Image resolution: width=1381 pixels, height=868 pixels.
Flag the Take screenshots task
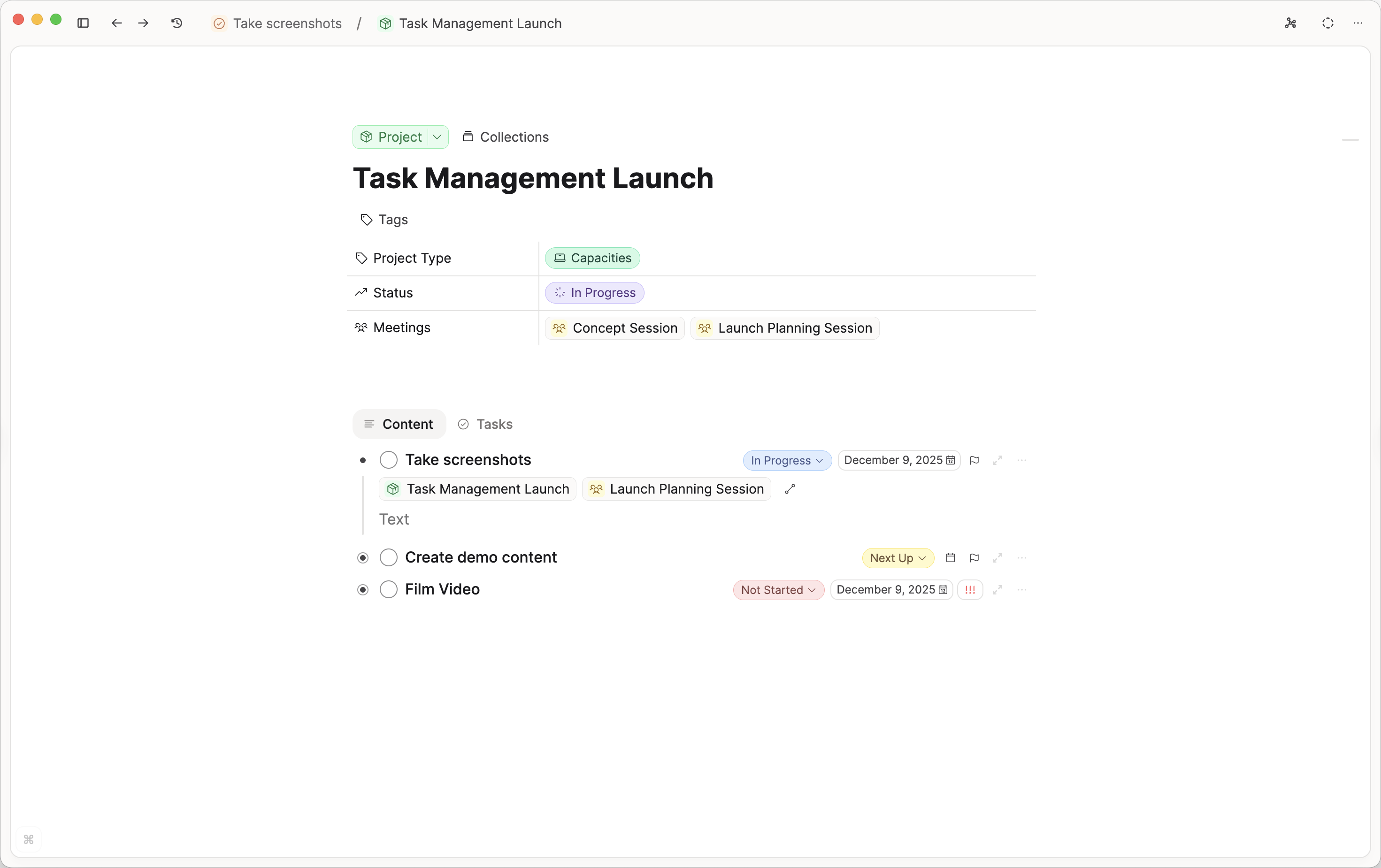pos(974,460)
